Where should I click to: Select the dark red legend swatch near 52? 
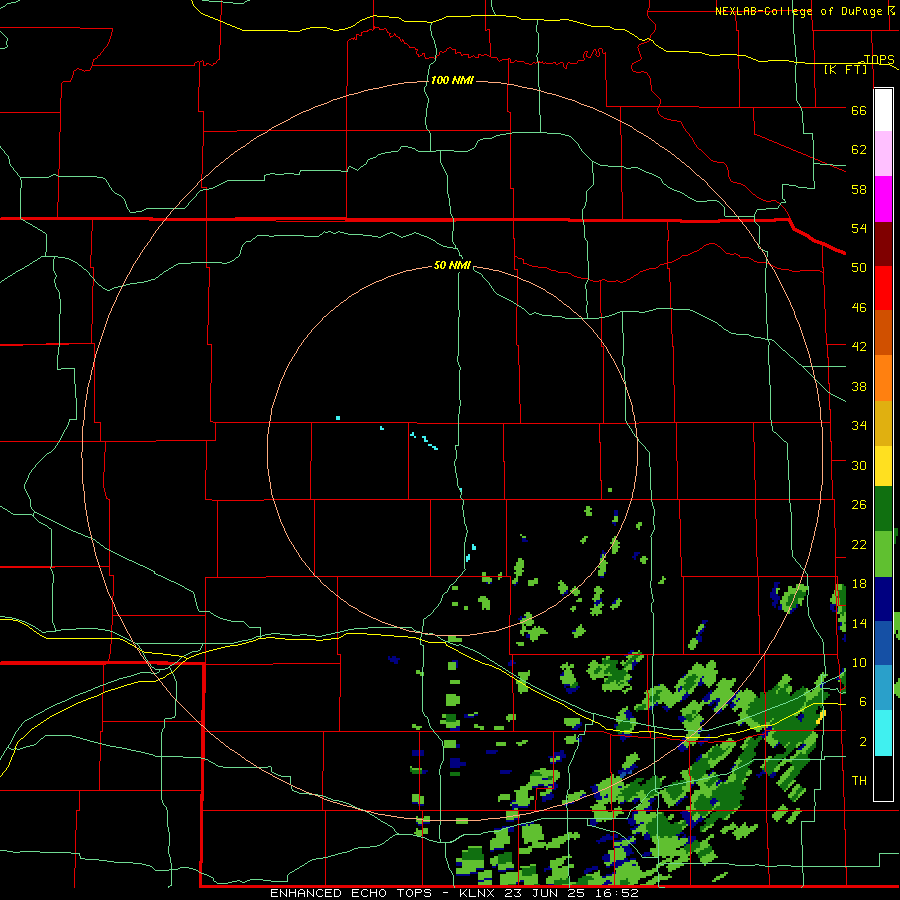pyautogui.click(x=883, y=243)
